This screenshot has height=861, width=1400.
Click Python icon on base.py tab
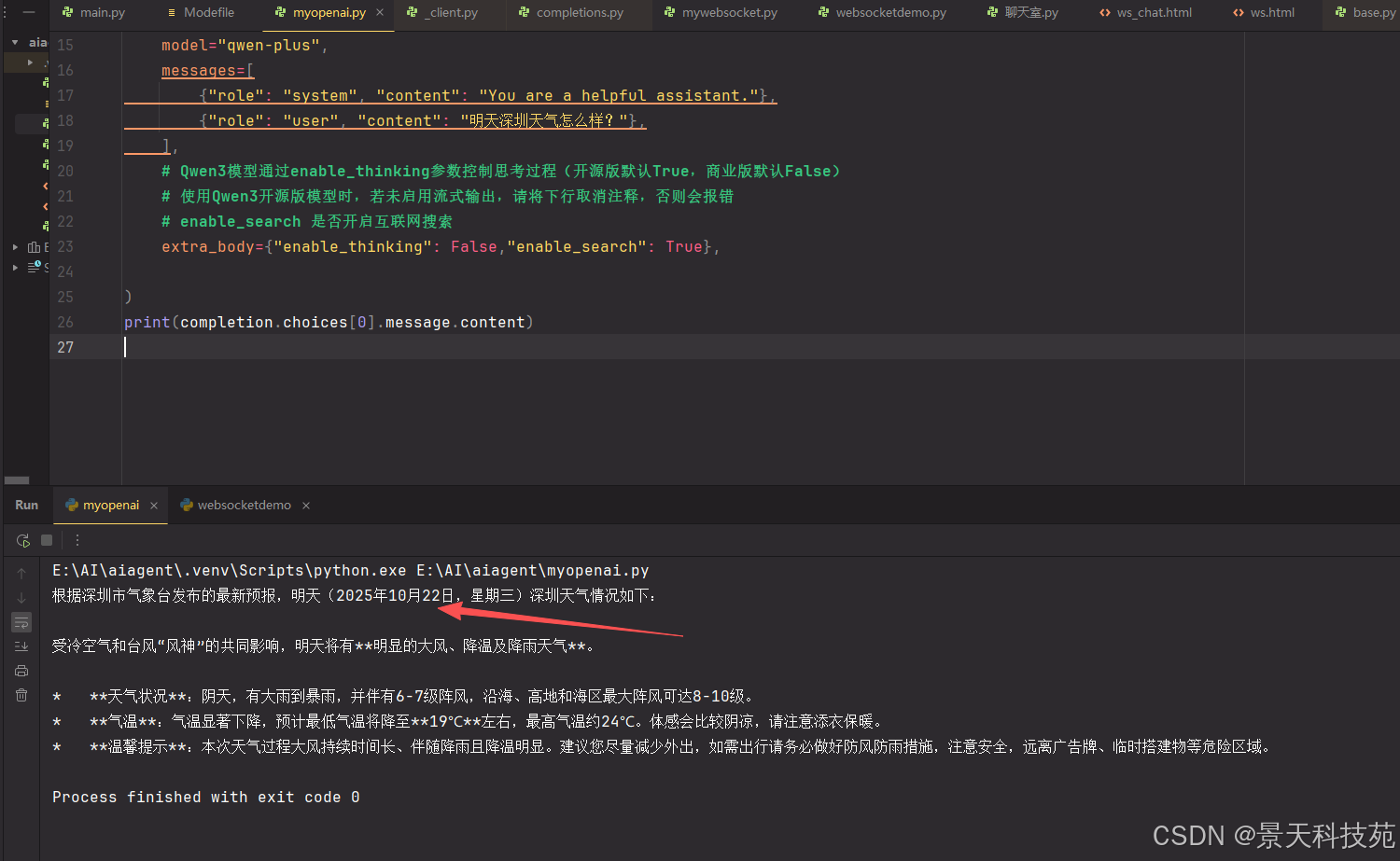tap(1340, 12)
